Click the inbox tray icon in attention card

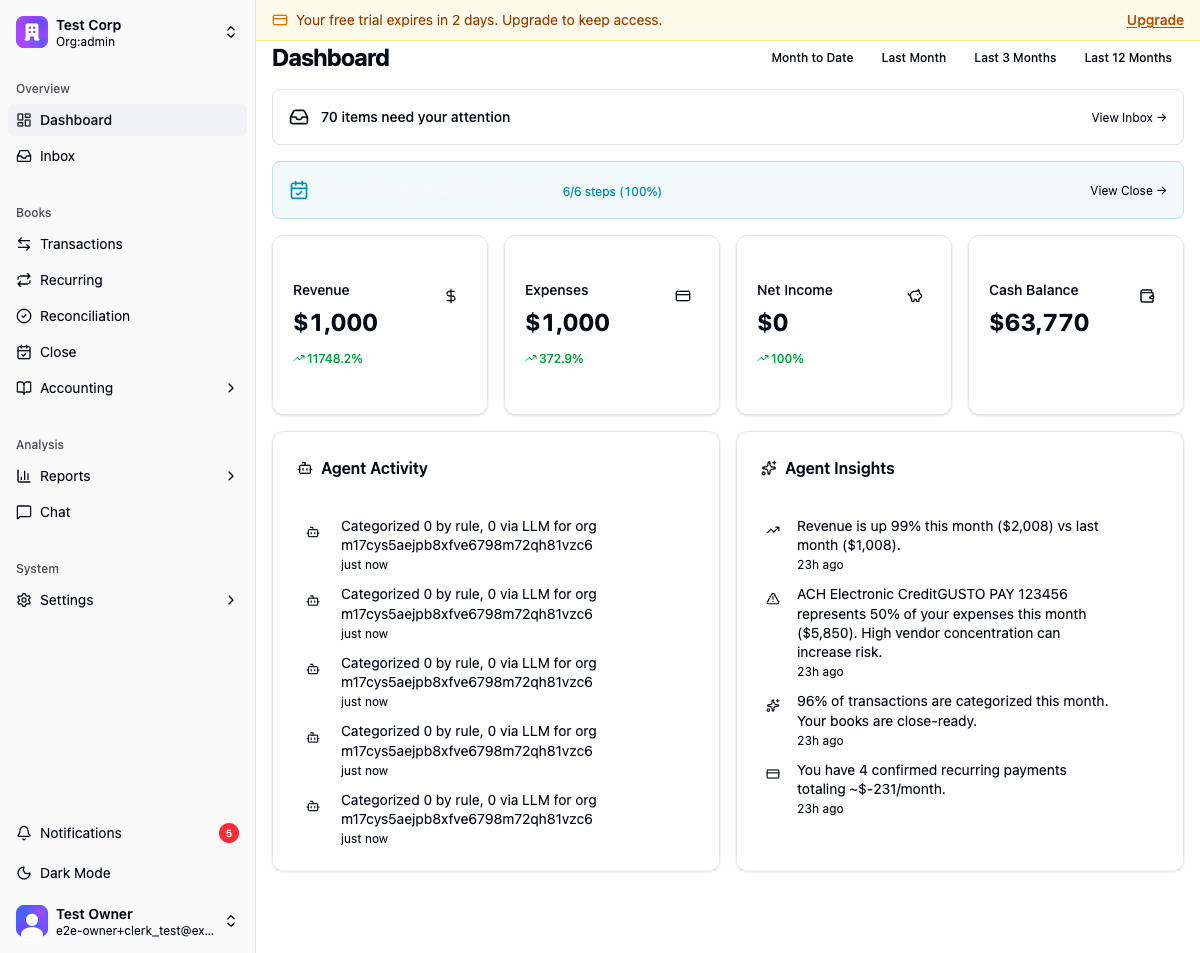pyautogui.click(x=299, y=117)
